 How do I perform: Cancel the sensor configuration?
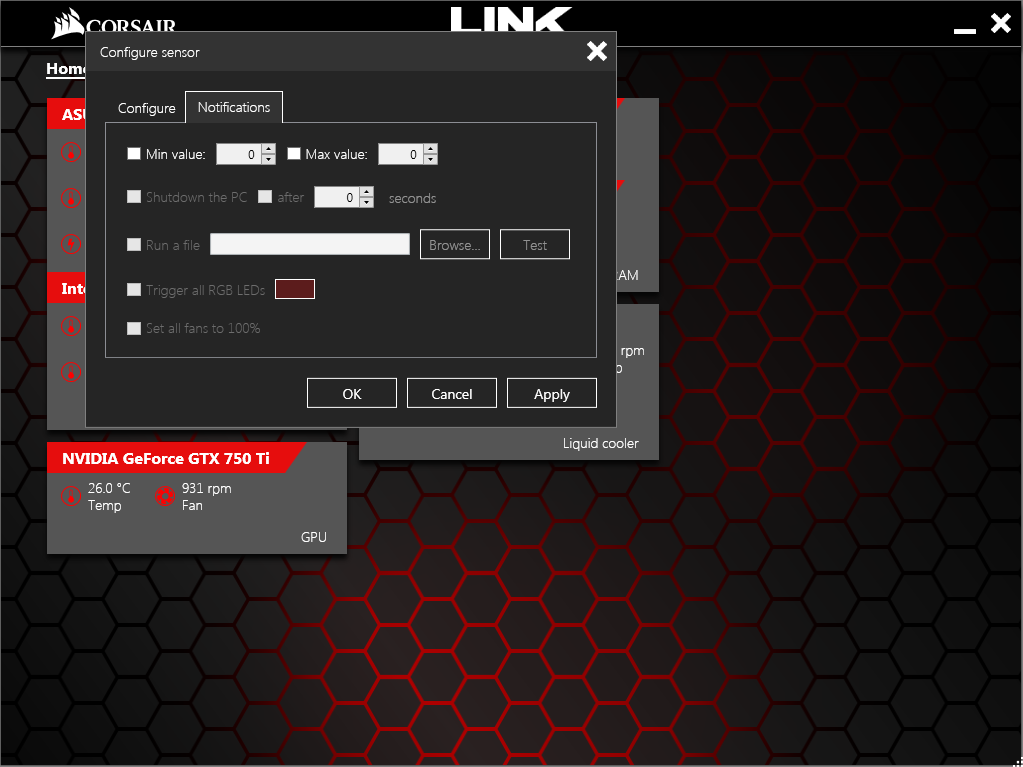(x=451, y=393)
